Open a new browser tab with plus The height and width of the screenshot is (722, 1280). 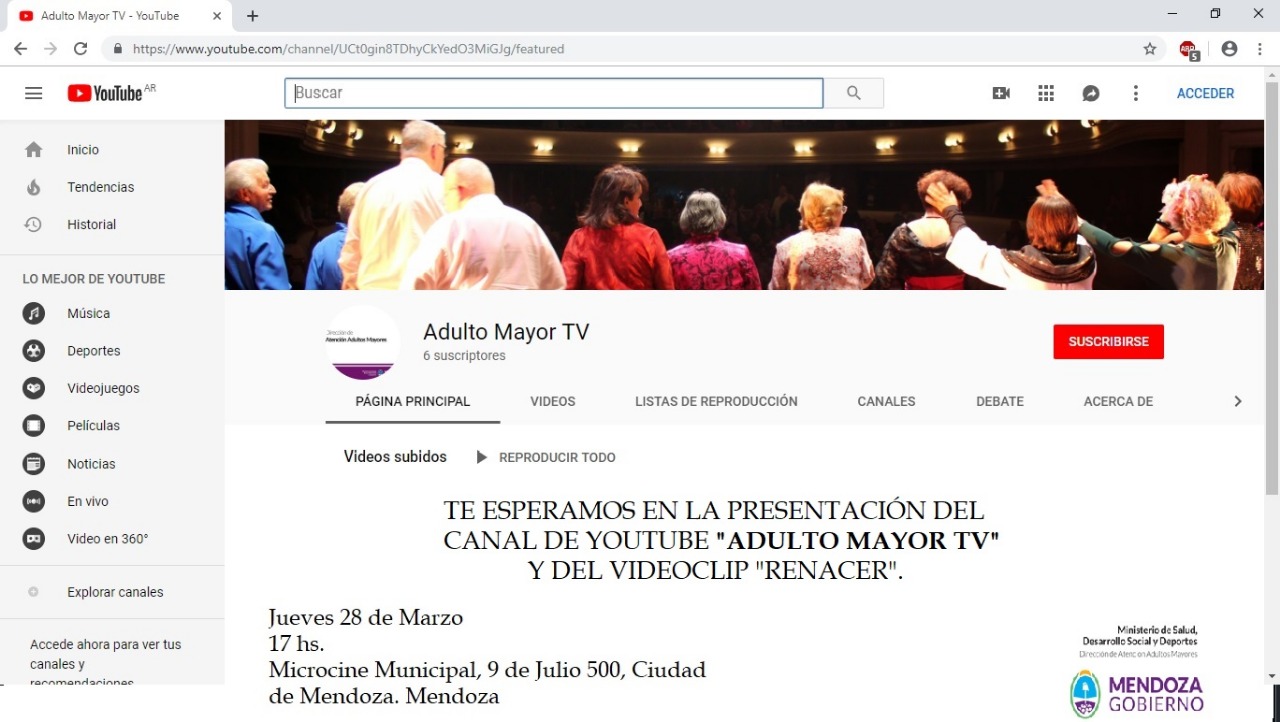[252, 16]
